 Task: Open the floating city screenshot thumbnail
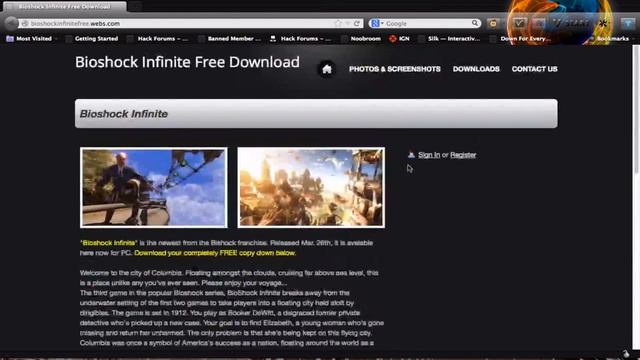pyautogui.click(x=311, y=187)
